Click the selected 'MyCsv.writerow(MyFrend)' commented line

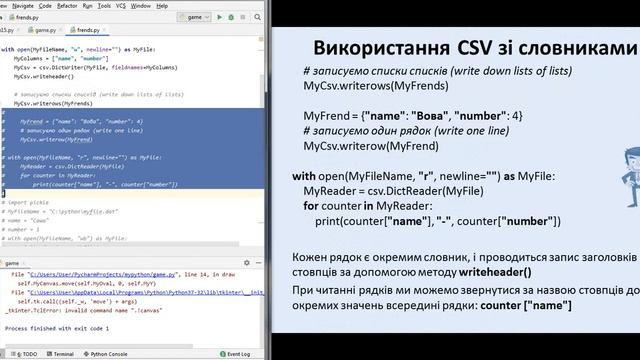point(56,139)
